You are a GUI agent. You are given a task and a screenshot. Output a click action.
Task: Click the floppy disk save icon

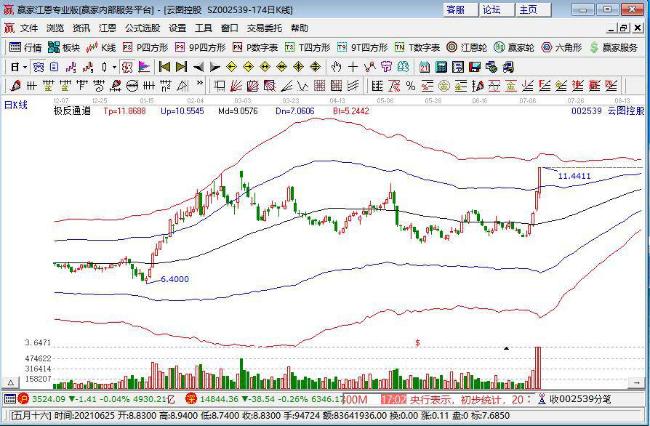tap(475, 67)
